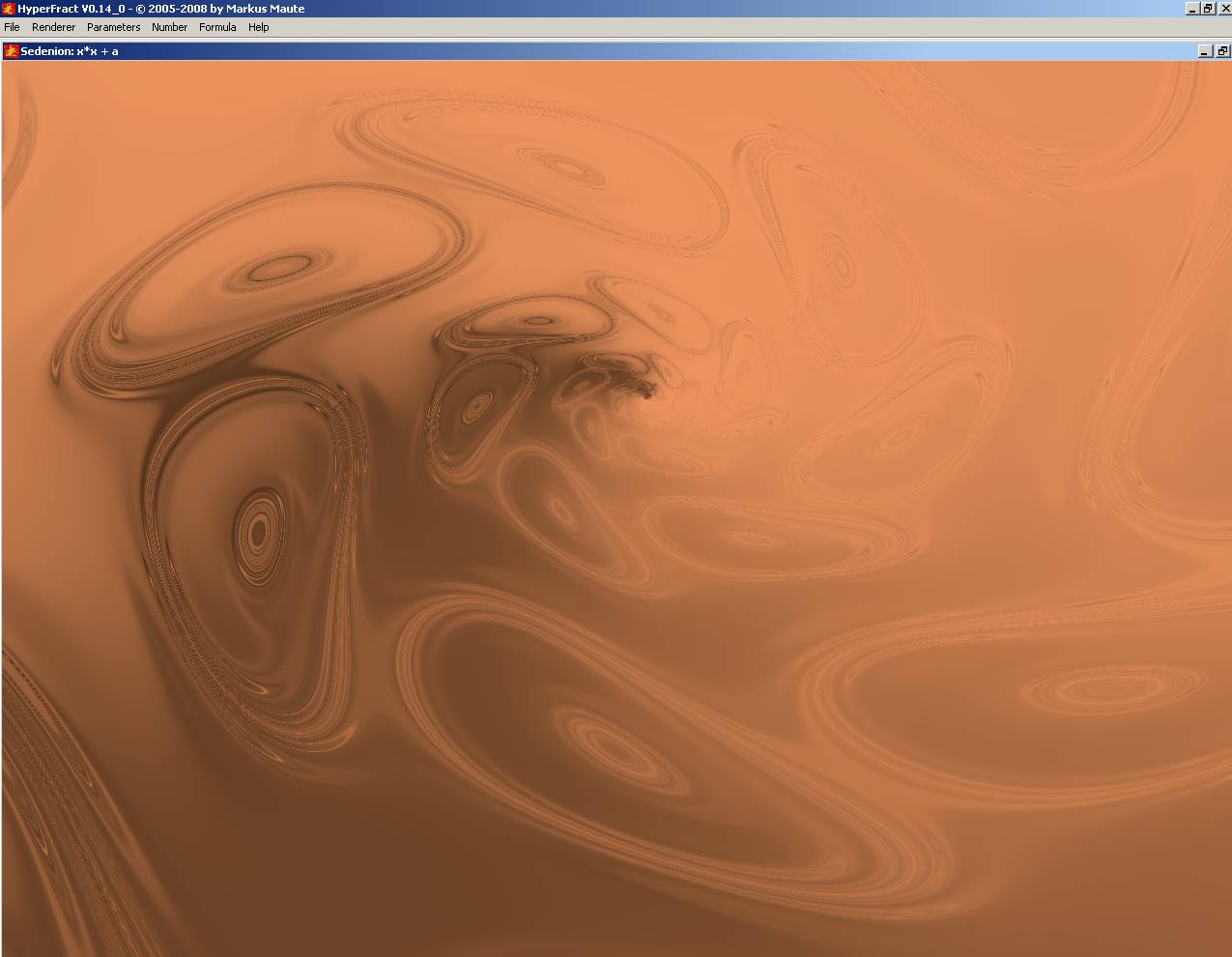
Task: Click the ringed oval in the bottom-center swirl
Action: 618,745
